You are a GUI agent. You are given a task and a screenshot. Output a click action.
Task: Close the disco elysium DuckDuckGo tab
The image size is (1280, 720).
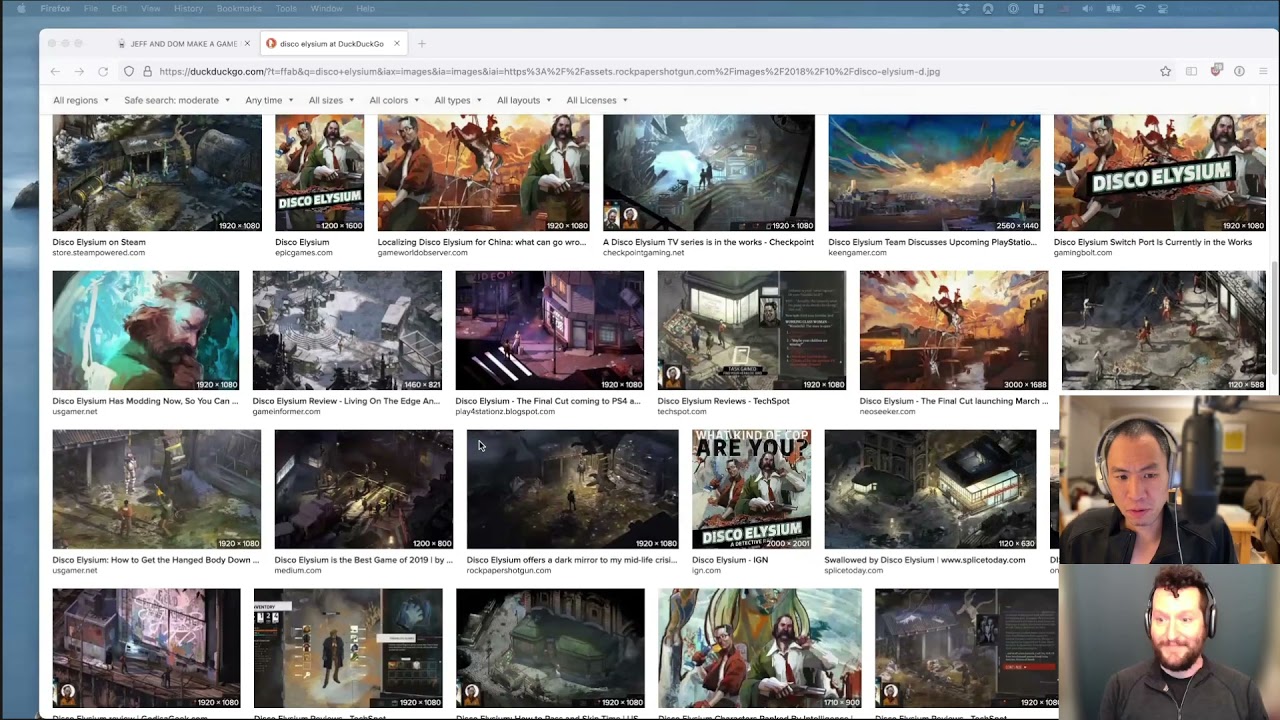point(396,44)
